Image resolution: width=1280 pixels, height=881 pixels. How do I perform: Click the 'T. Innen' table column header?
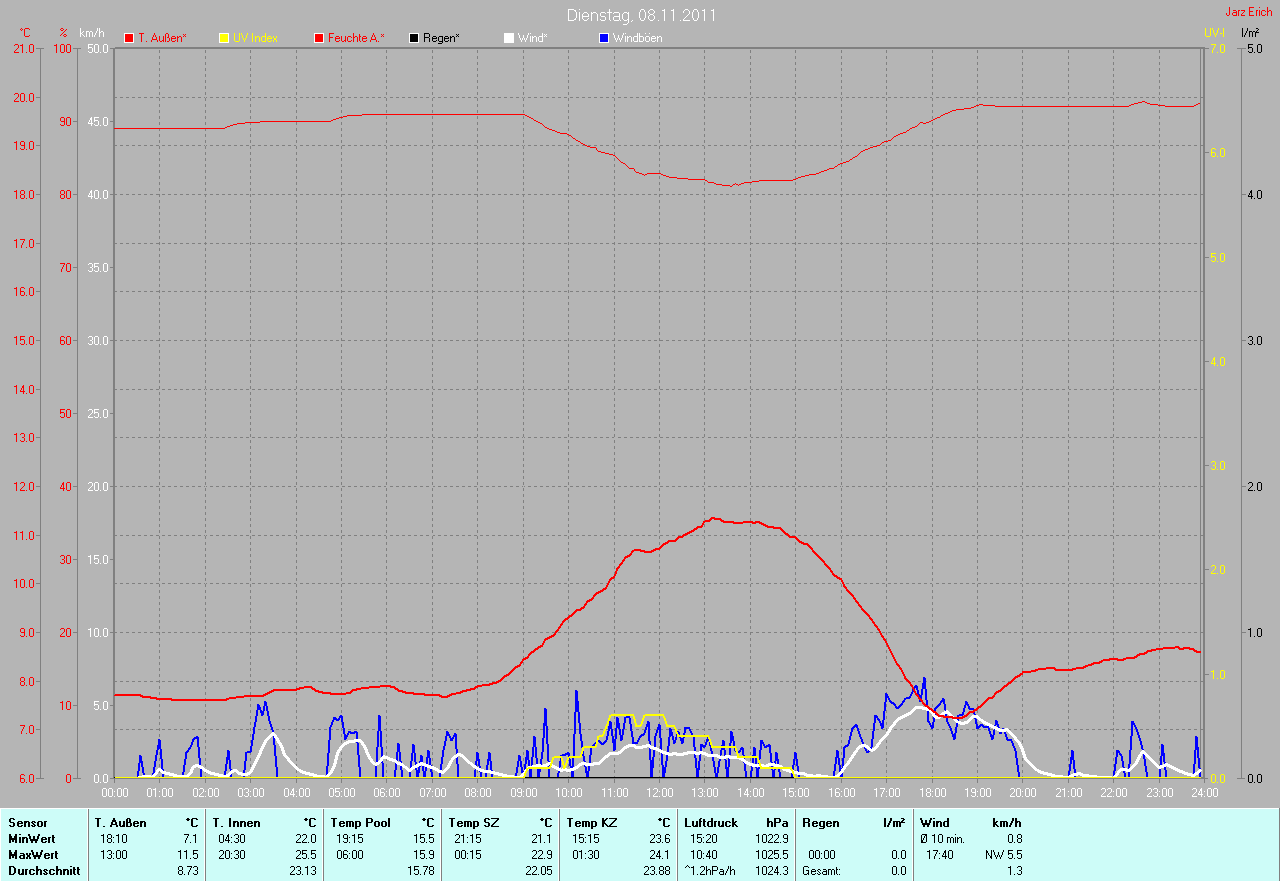[x=236, y=822]
